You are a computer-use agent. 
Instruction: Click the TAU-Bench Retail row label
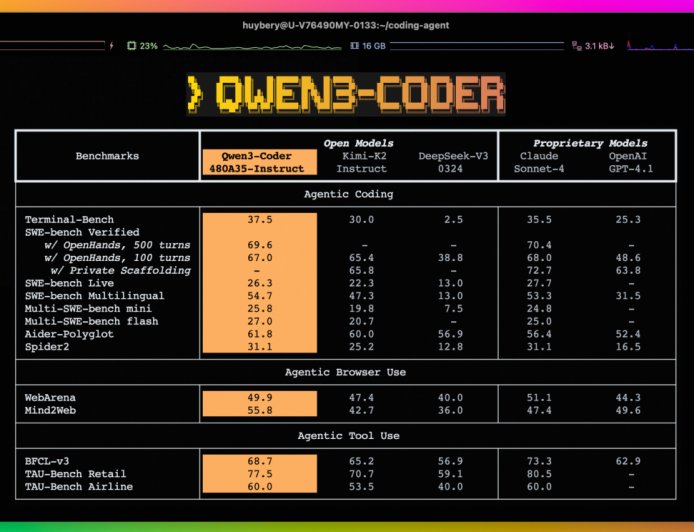click(76, 474)
